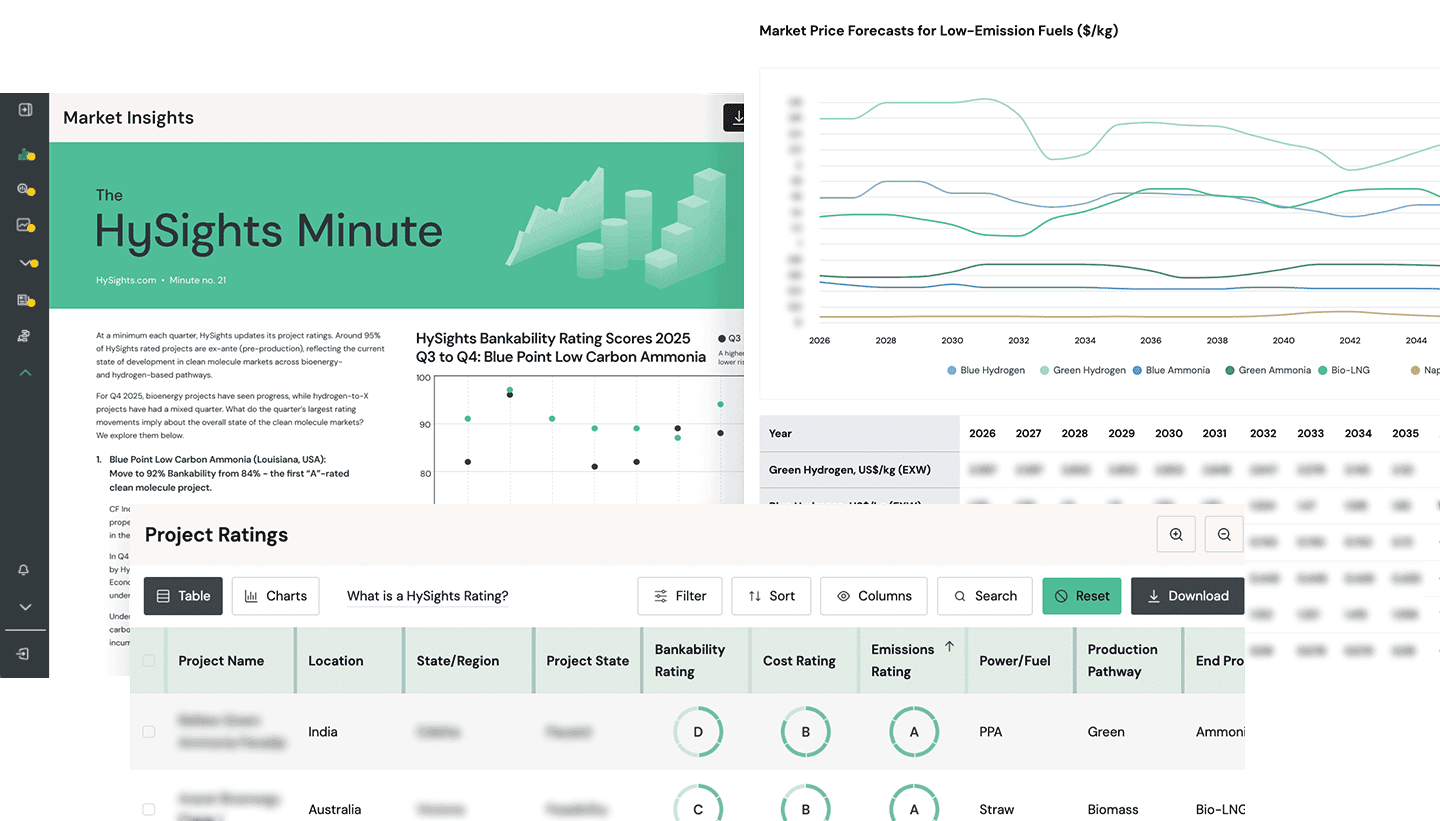Open notifications bell in sidebar
Image resolution: width=1440 pixels, height=821 pixels.
pyautogui.click(x=24, y=570)
